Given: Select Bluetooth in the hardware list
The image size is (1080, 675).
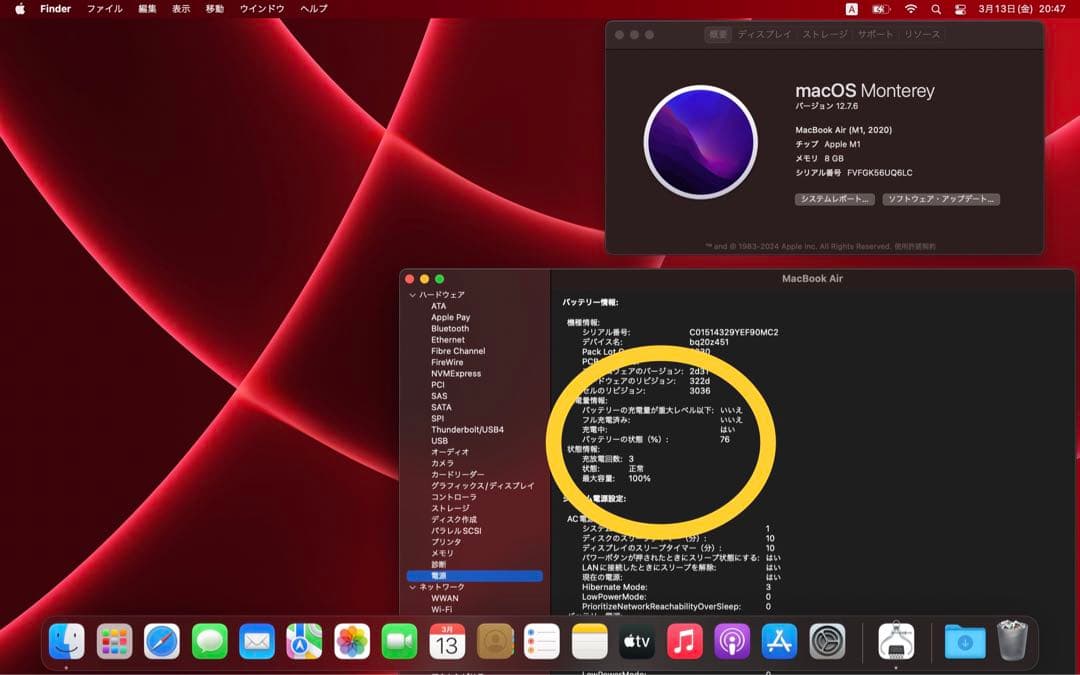Looking at the screenshot, I should point(450,329).
